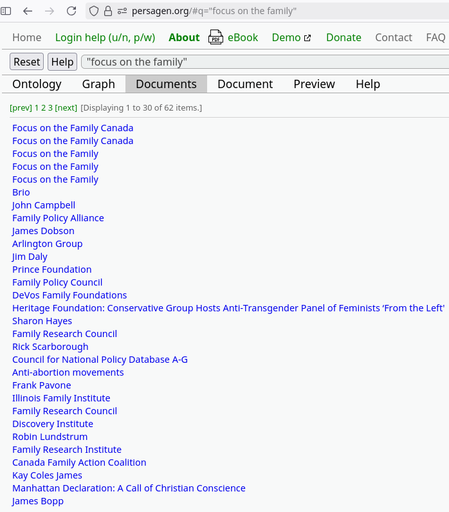The image size is (449, 512).
Task: Click the Help button next to Reset
Action: 62,62
